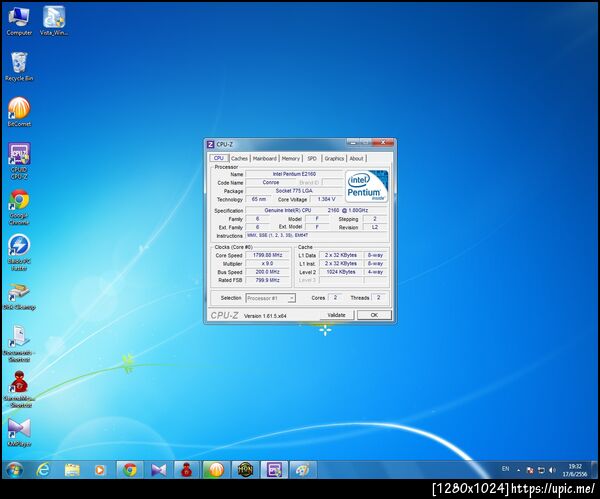
Task: Select the red ninja taskbar icon
Action: point(187,470)
